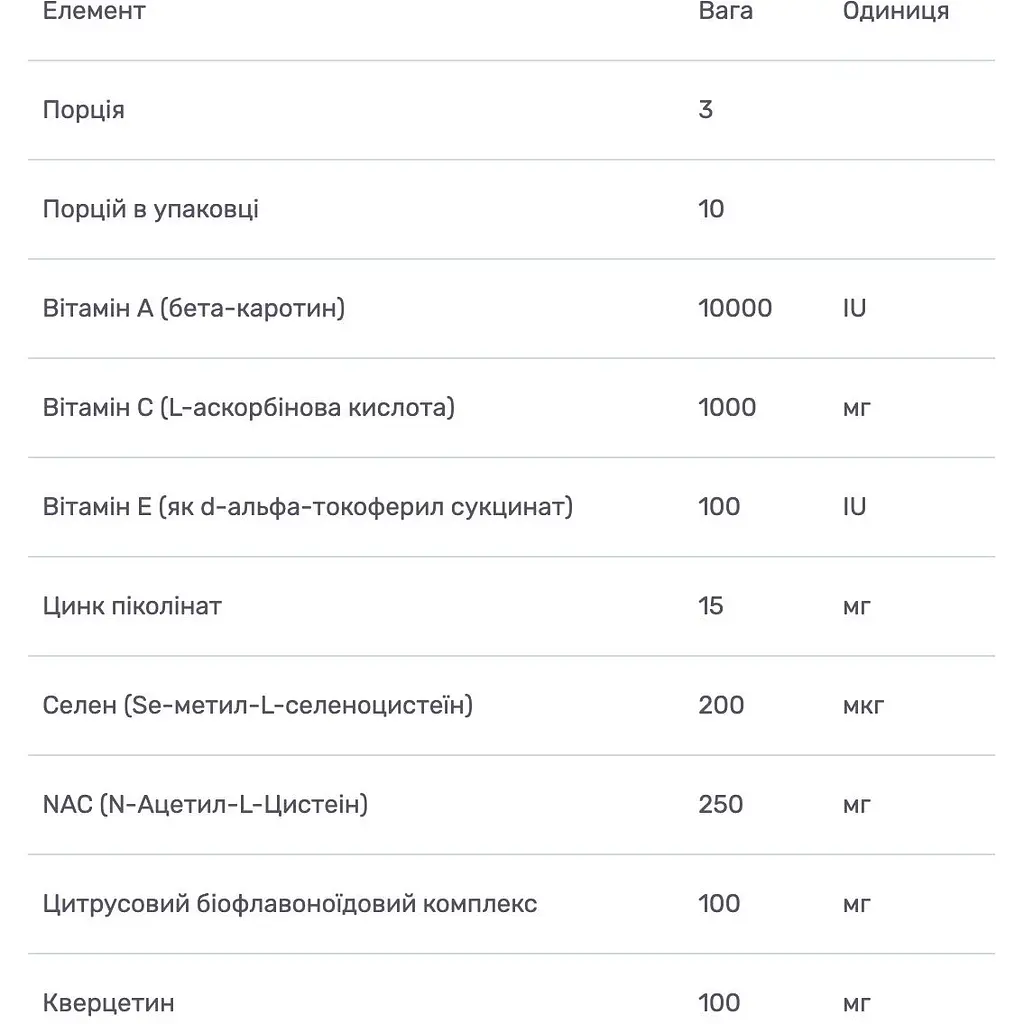Click the 10000 weight value
1024x1024 pixels.
click(x=735, y=308)
